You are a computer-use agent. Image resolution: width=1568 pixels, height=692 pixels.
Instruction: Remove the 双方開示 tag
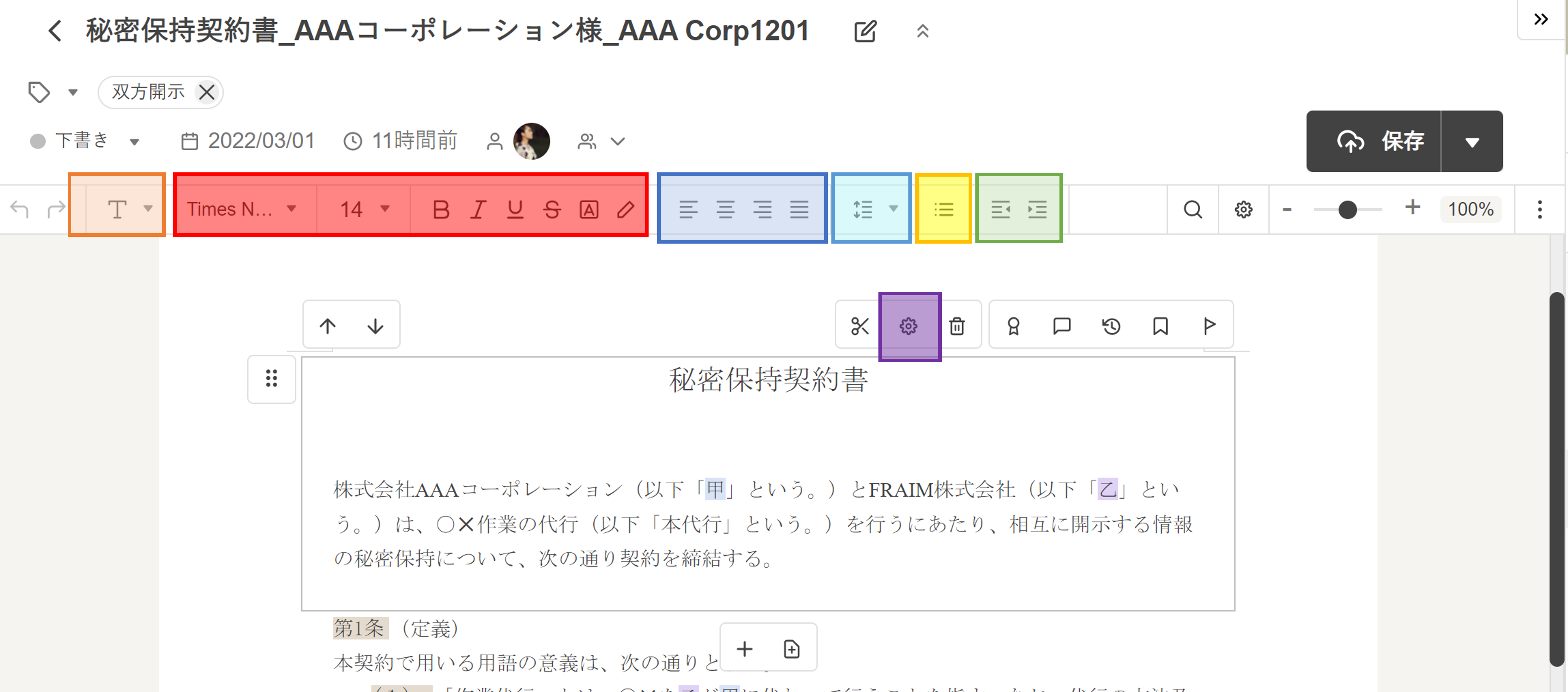tap(207, 93)
